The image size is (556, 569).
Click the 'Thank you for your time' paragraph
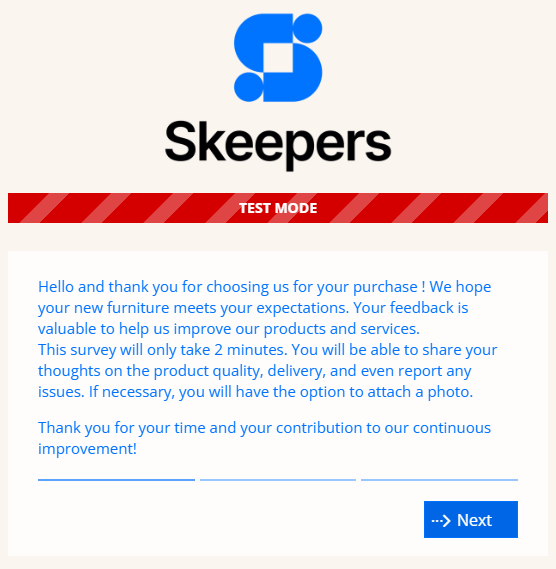[265, 438]
